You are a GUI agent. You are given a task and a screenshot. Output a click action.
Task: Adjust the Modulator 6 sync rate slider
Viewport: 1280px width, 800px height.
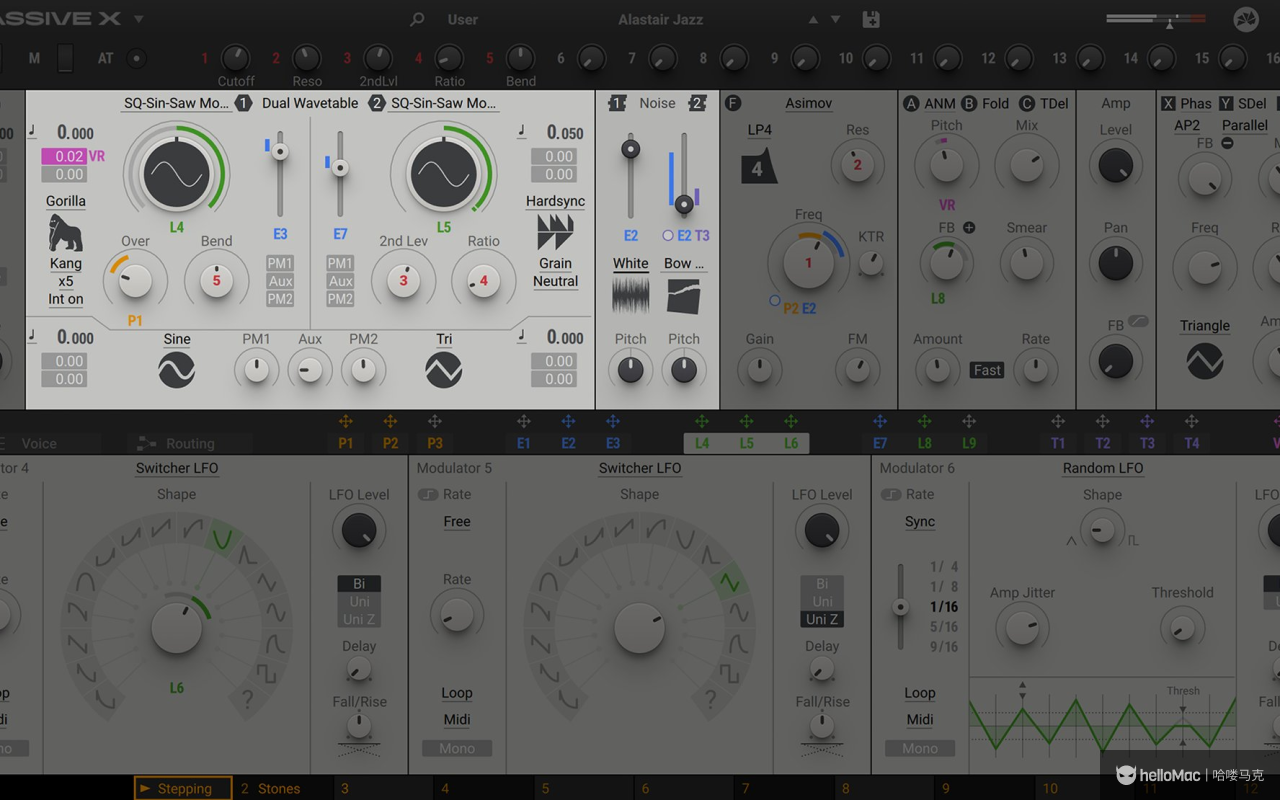[x=901, y=606]
